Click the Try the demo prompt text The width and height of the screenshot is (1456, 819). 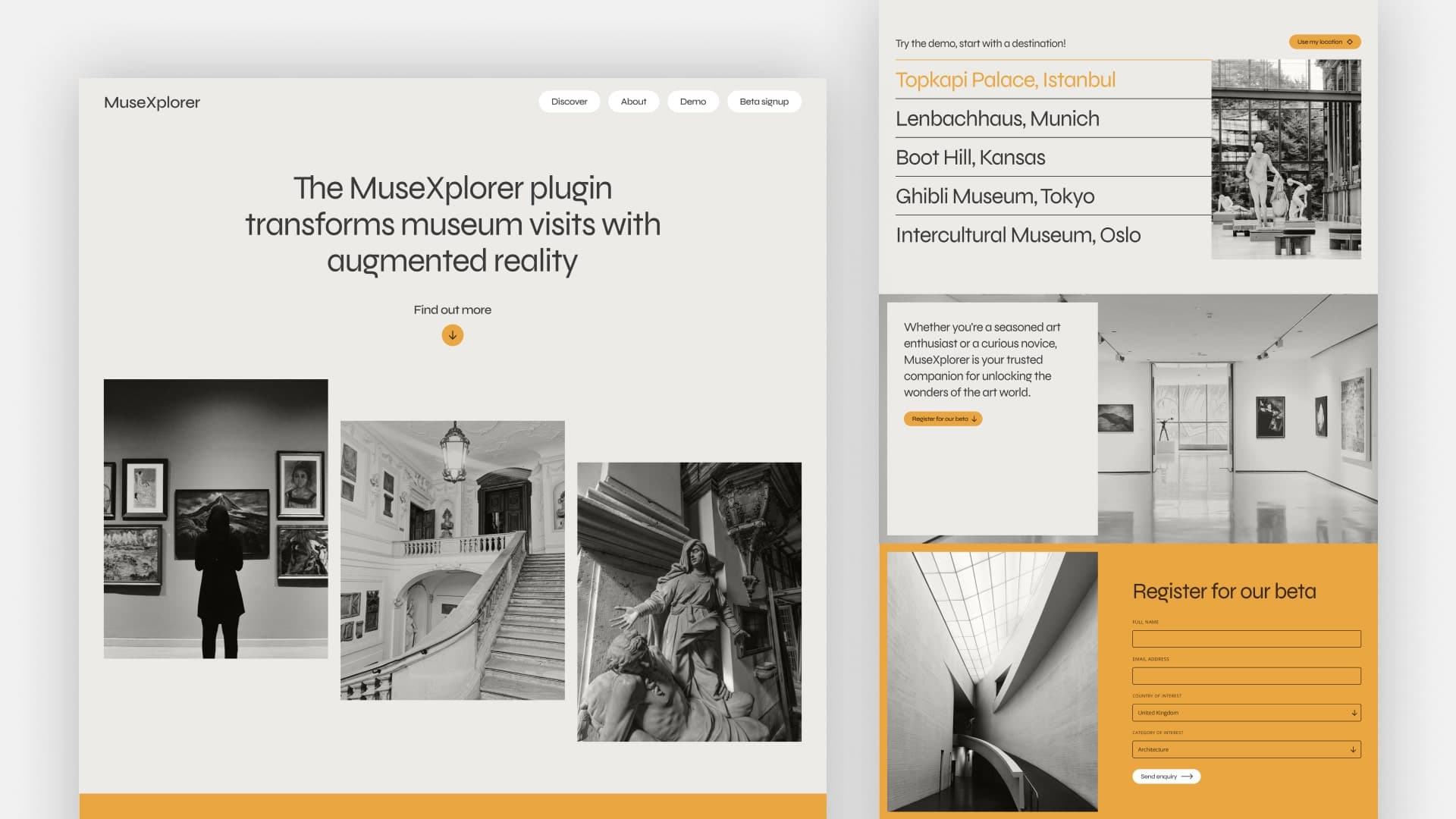981,43
